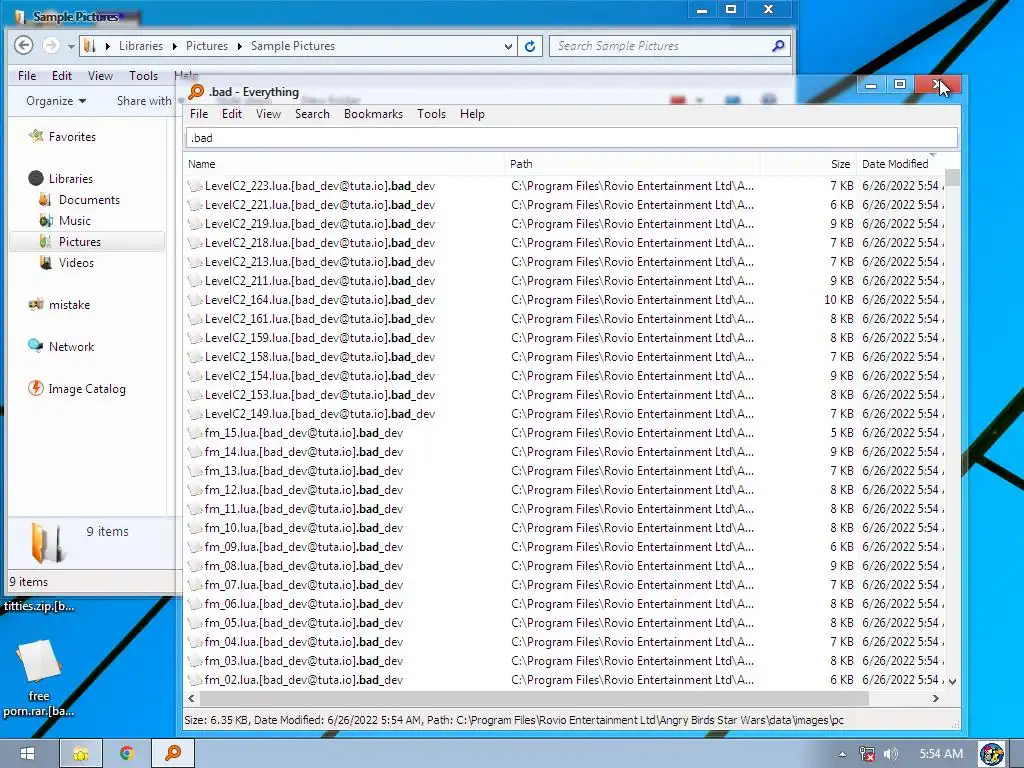Refresh the Sample Pictures folder
This screenshot has width=1024, height=768.
coord(530,46)
